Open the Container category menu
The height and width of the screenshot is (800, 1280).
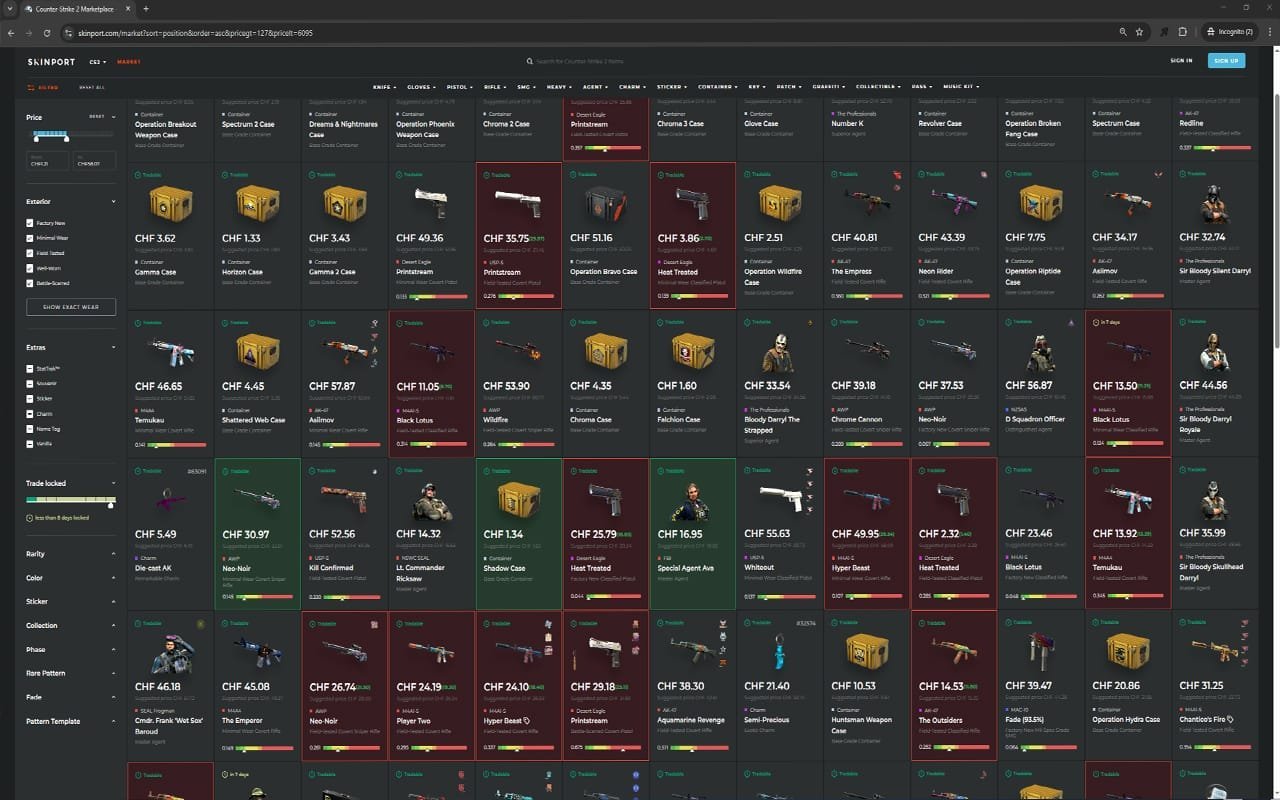[718, 87]
